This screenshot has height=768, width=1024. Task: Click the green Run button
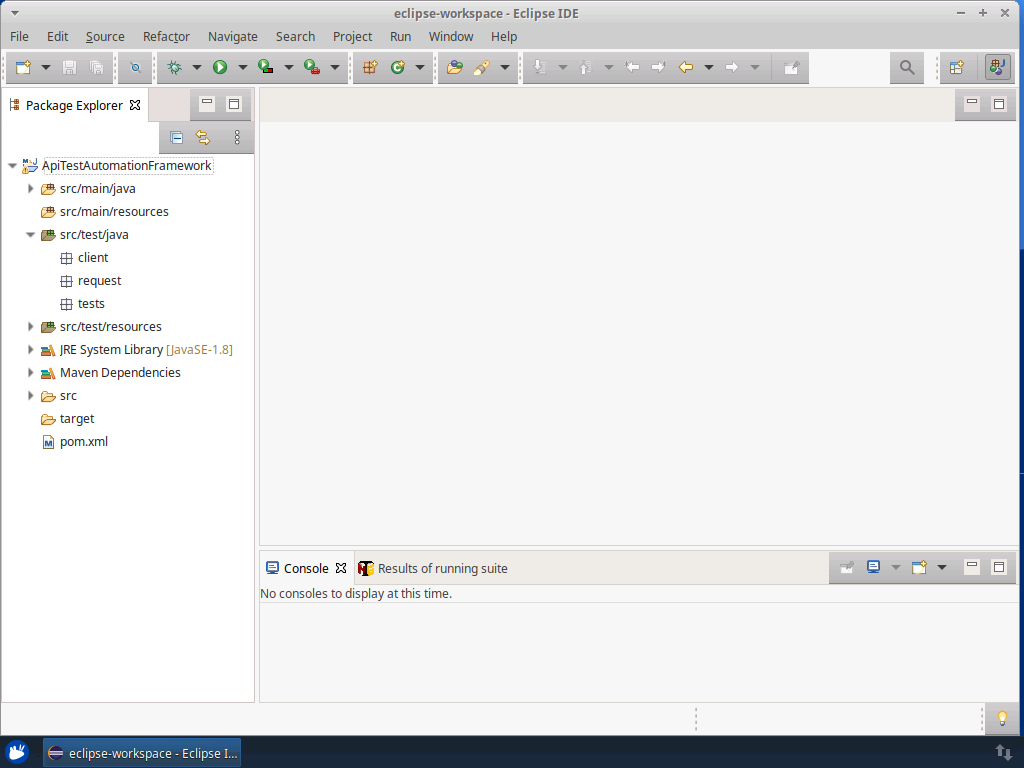point(220,67)
